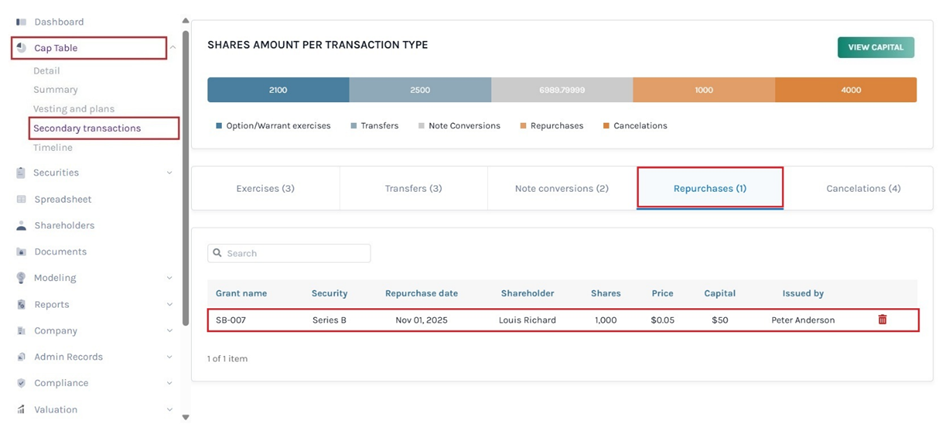Open the Cancelations (4) tab
Screen dimensions: 939x431
click(x=862, y=188)
